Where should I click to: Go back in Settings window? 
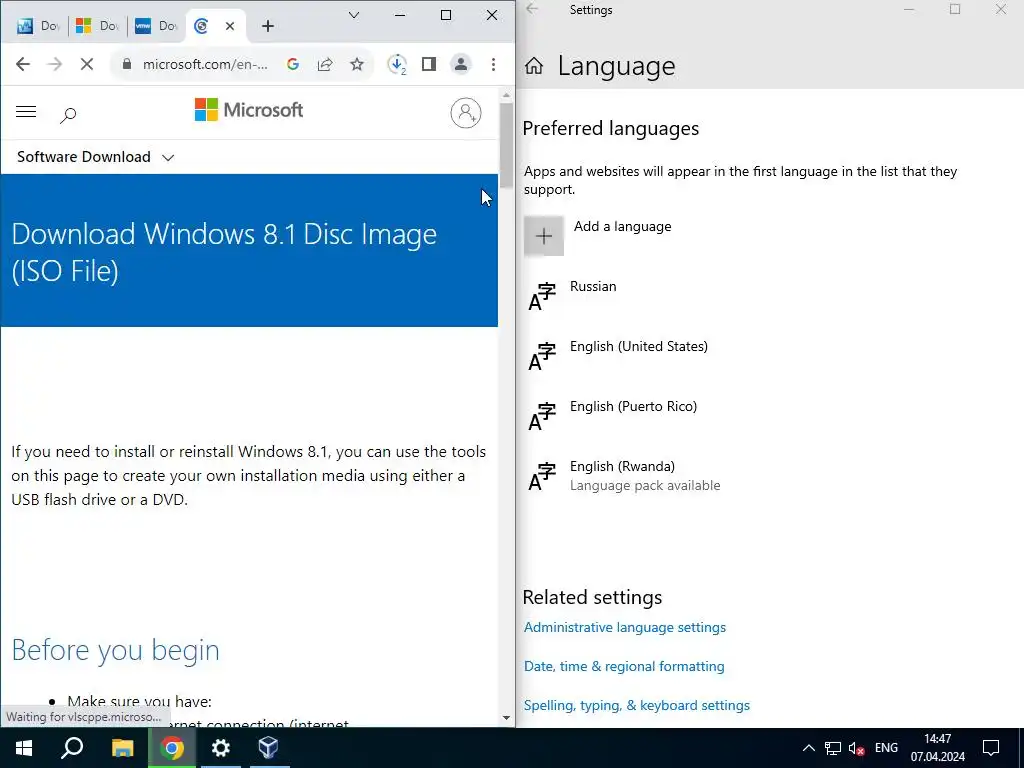pos(532,9)
